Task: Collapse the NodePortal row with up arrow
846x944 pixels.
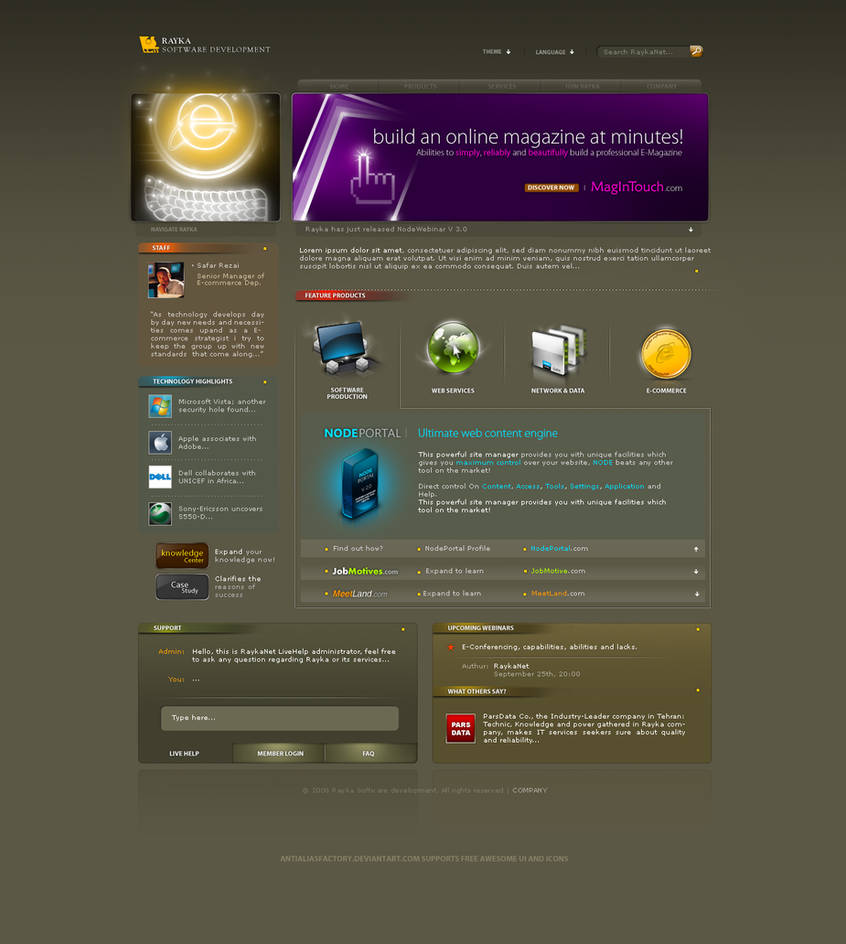Action: point(696,549)
